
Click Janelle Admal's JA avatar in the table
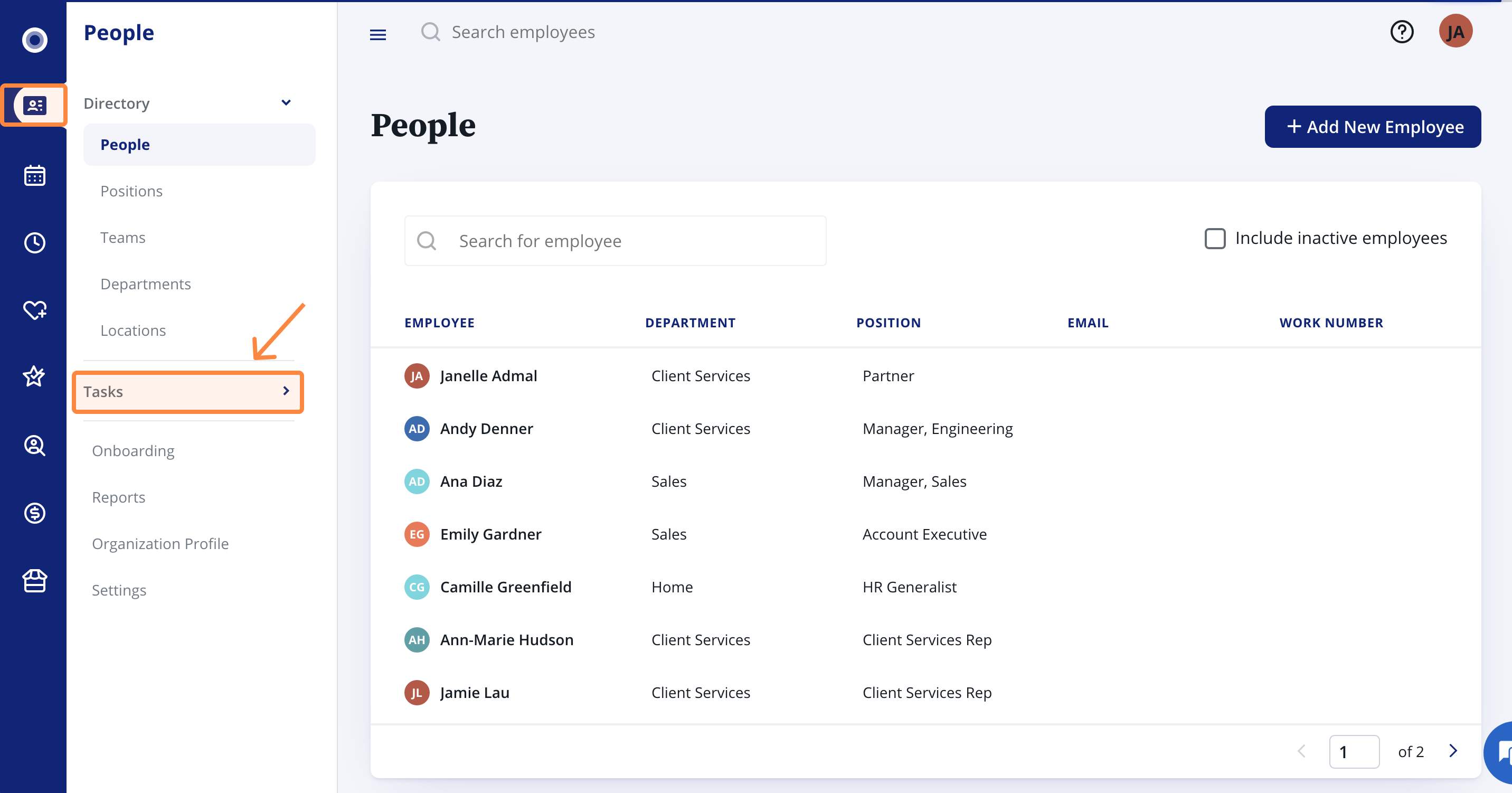(x=417, y=376)
